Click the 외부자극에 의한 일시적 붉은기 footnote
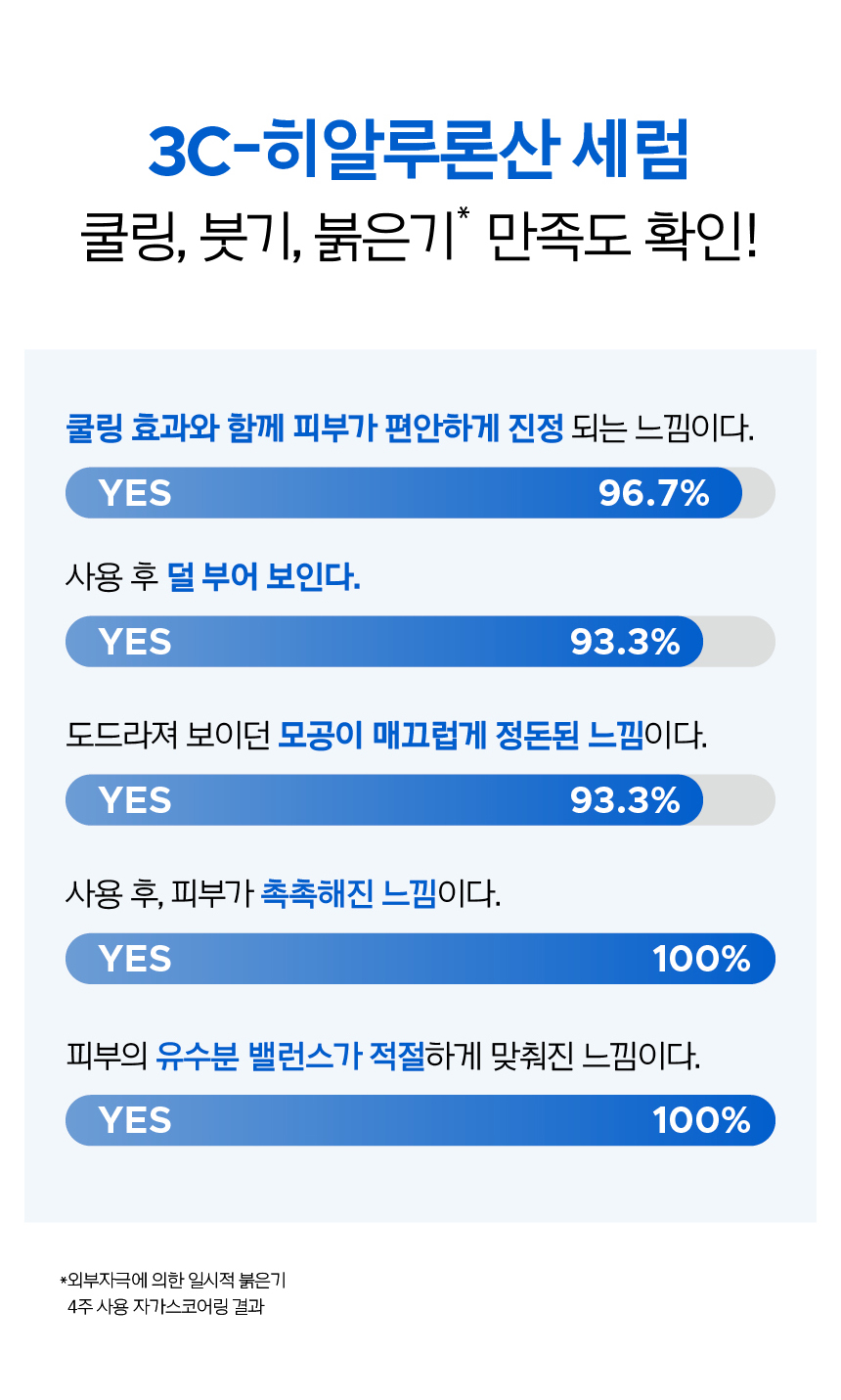The height and width of the screenshot is (1400, 841). coord(173,1281)
